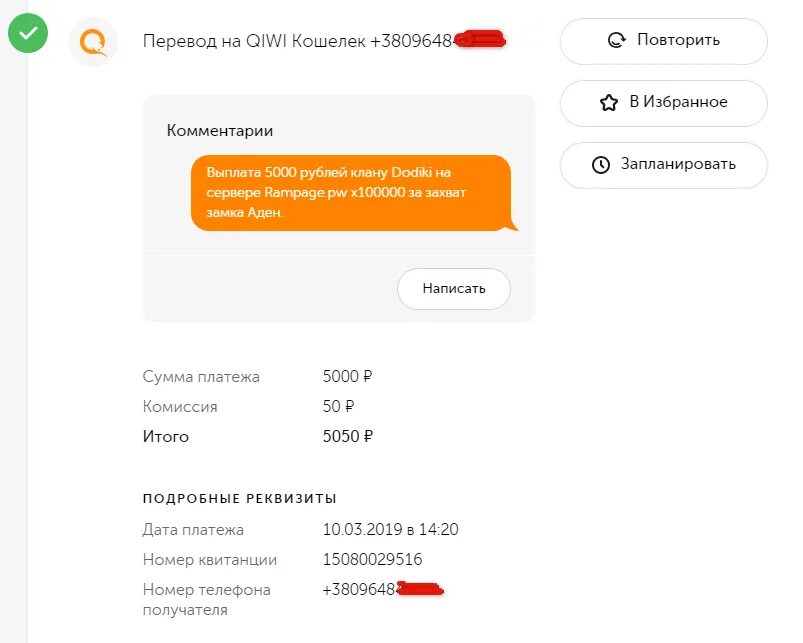Click the star icon in В Избранное
This screenshot has height=643, width=803.
point(608,103)
